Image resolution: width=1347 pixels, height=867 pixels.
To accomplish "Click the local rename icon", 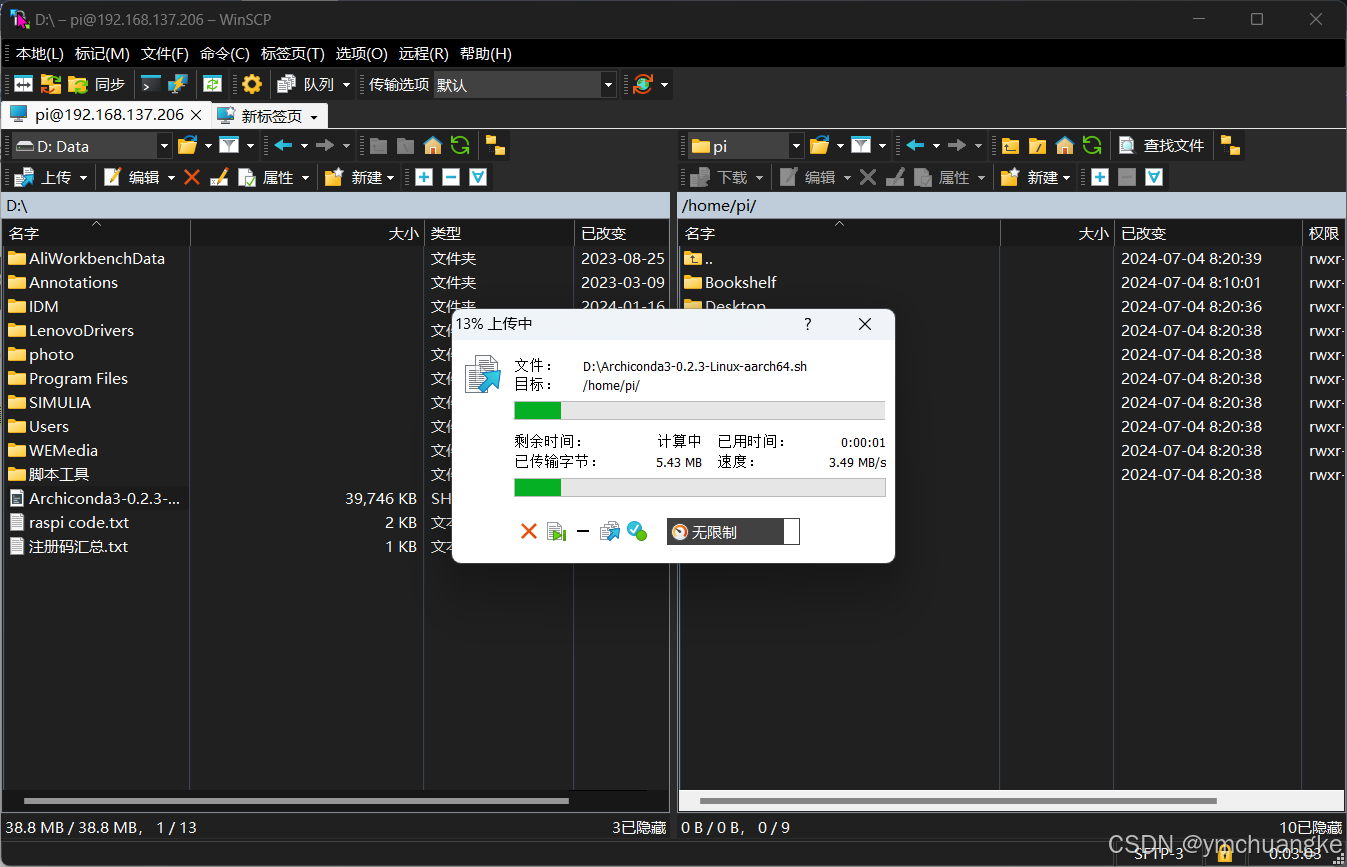I will 219,177.
